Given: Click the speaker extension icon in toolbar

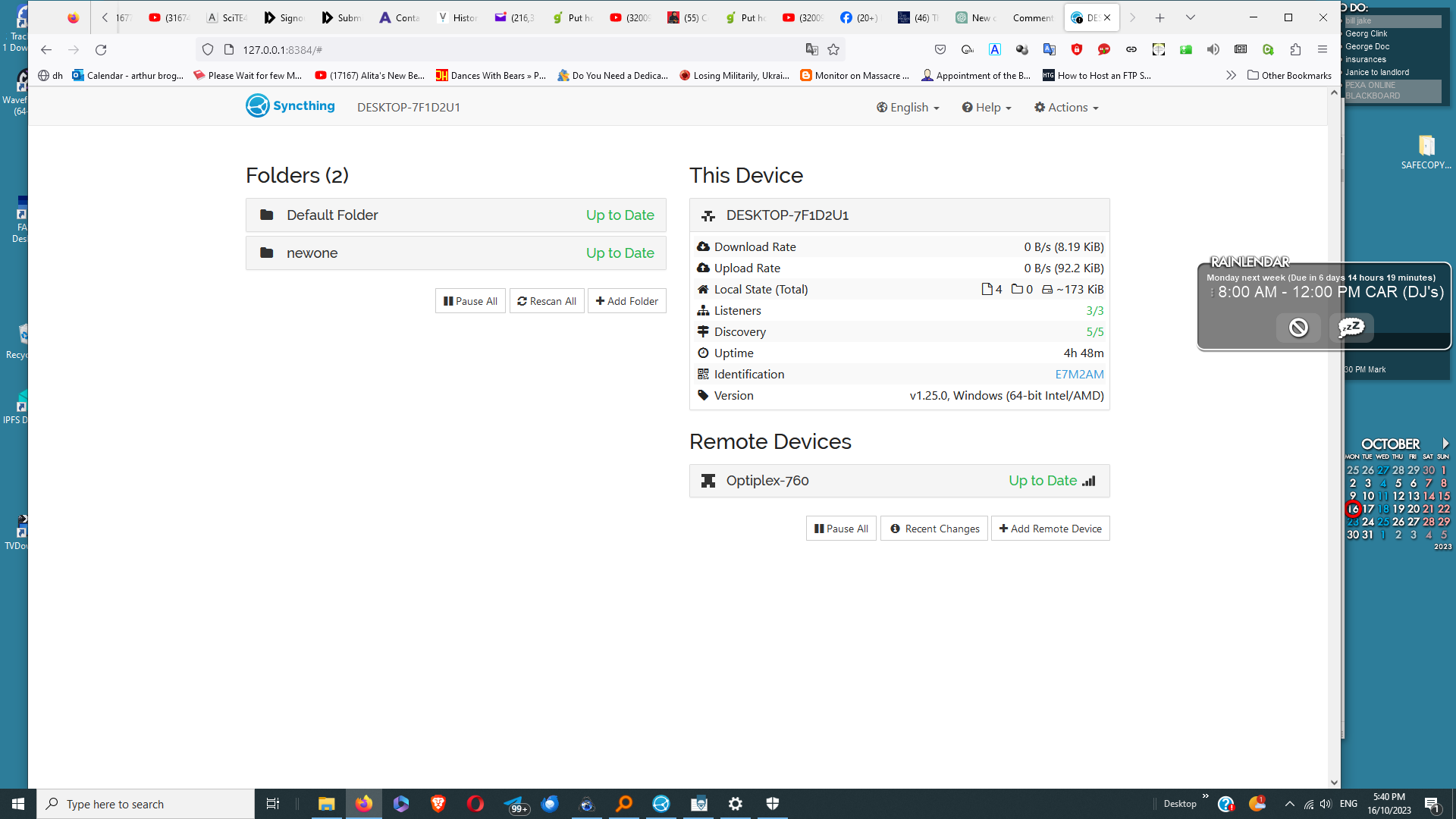Looking at the screenshot, I should pyautogui.click(x=1213, y=50).
